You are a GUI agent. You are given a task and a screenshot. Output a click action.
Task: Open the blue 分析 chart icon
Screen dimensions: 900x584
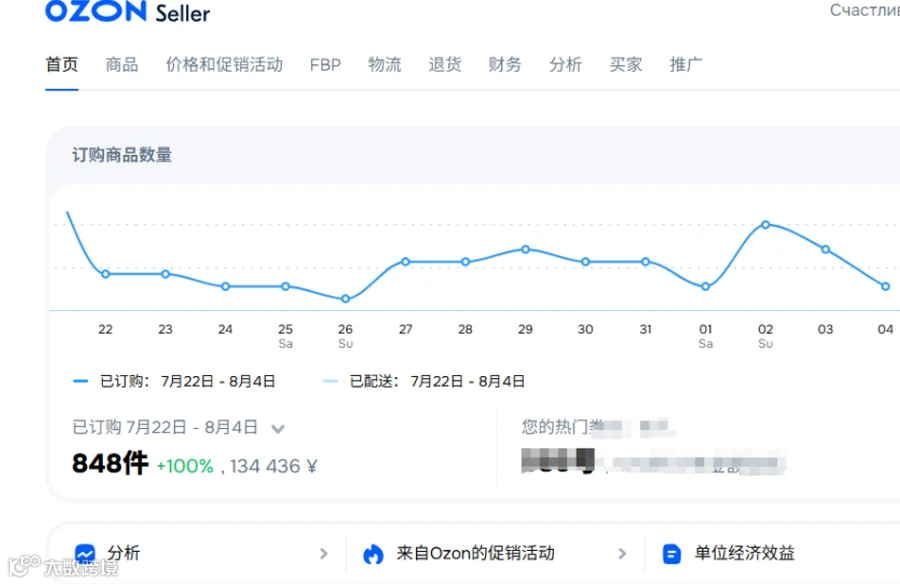click(x=85, y=554)
